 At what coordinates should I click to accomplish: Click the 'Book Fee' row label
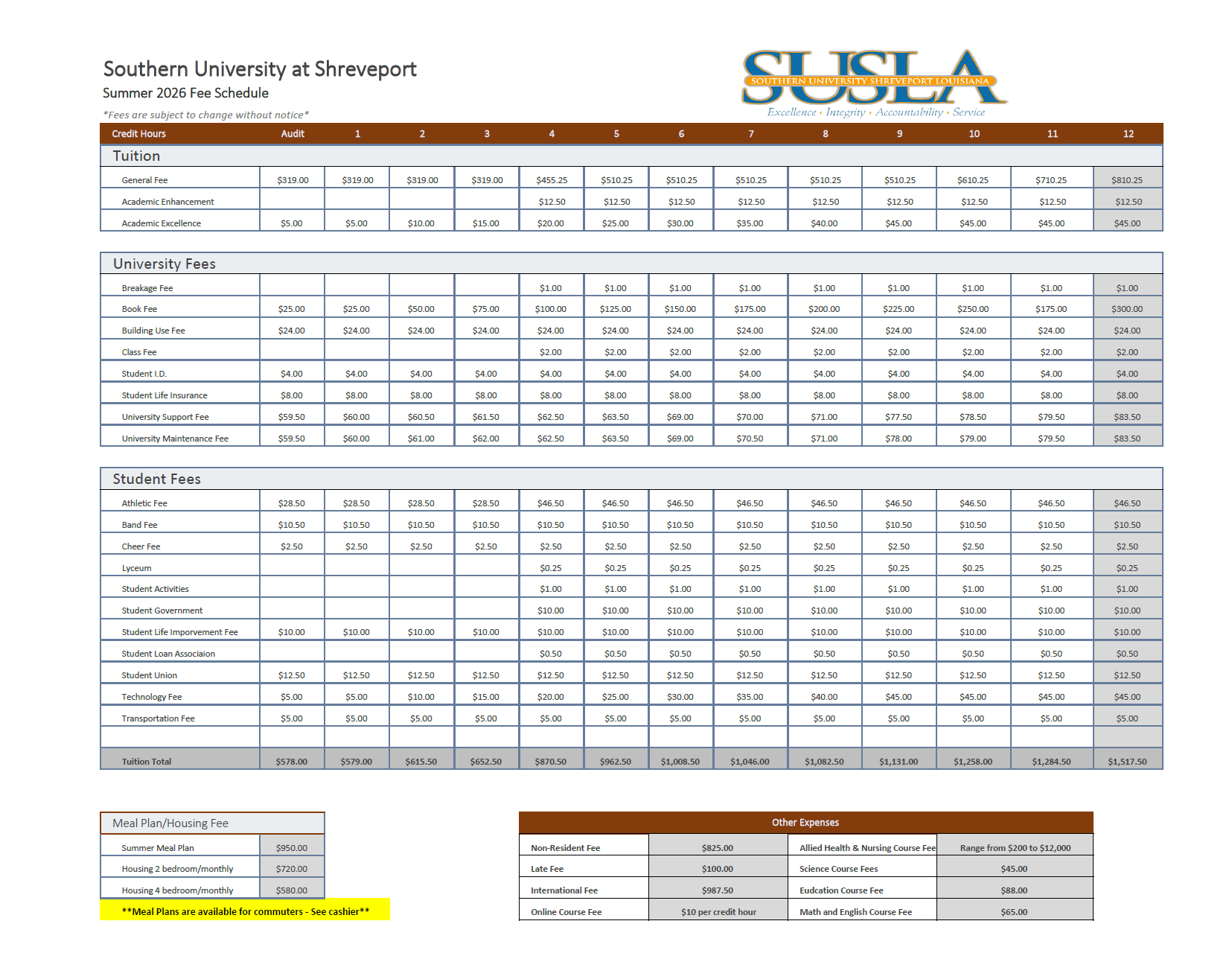tap(139, 309)
